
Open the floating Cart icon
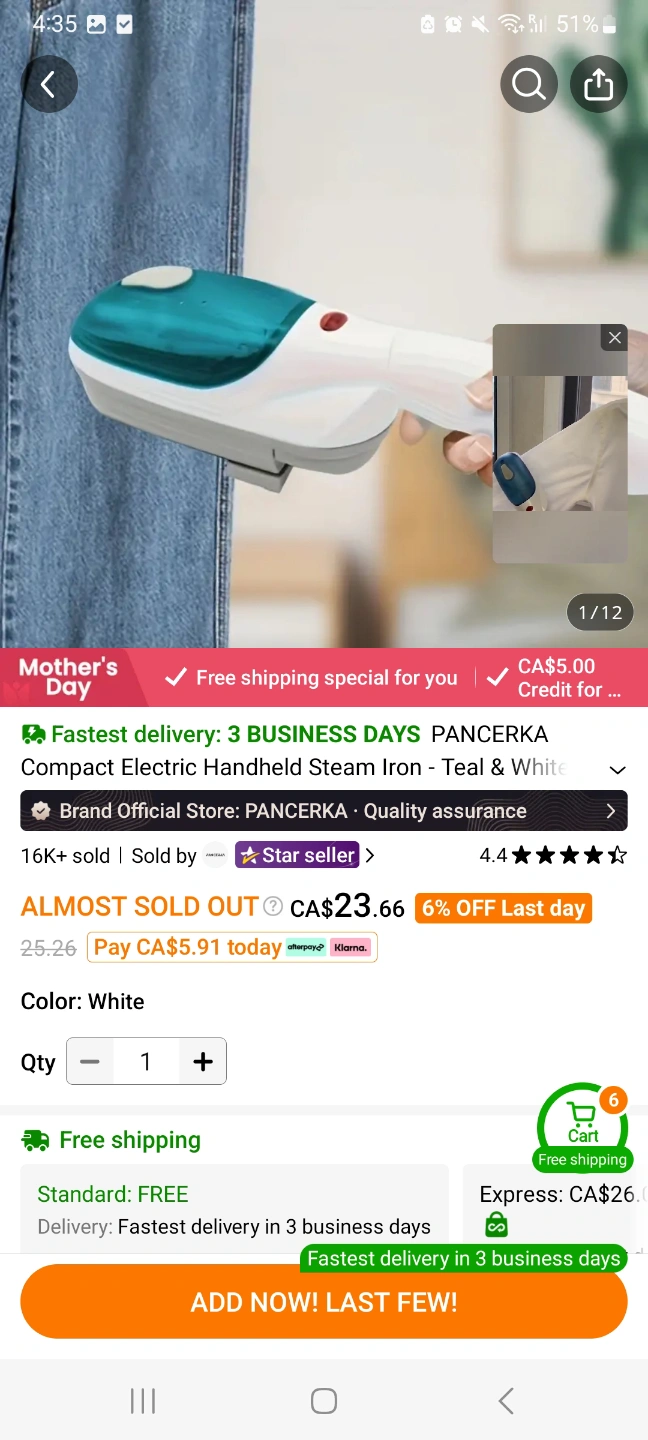(x=583, y=1126)
